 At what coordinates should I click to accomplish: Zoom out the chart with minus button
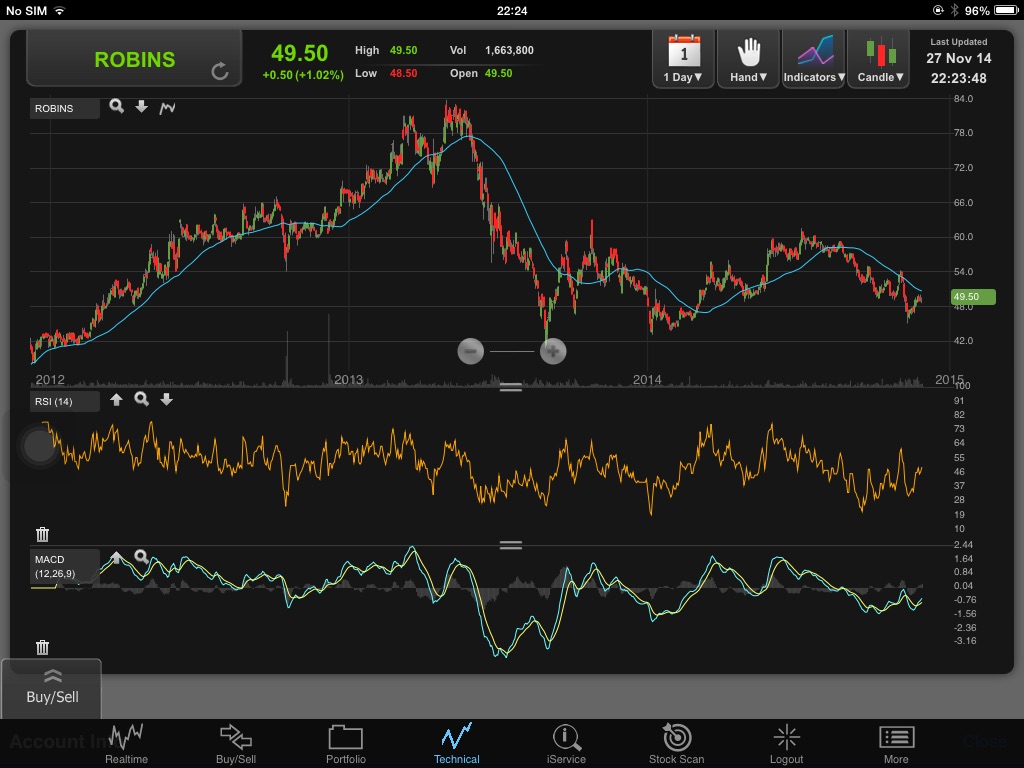[471, 351]
